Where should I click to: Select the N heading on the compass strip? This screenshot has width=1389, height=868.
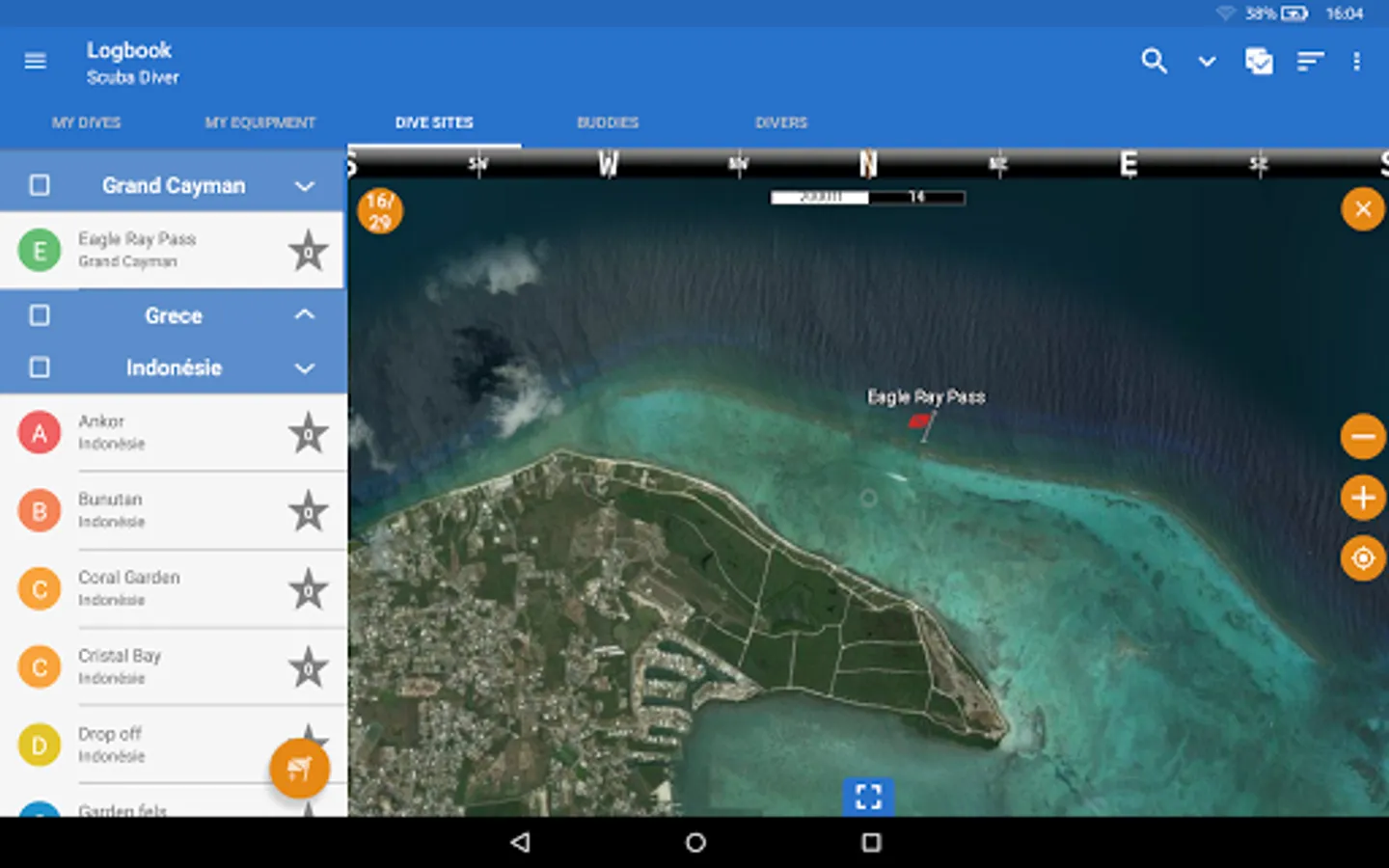tap(868, 164)
